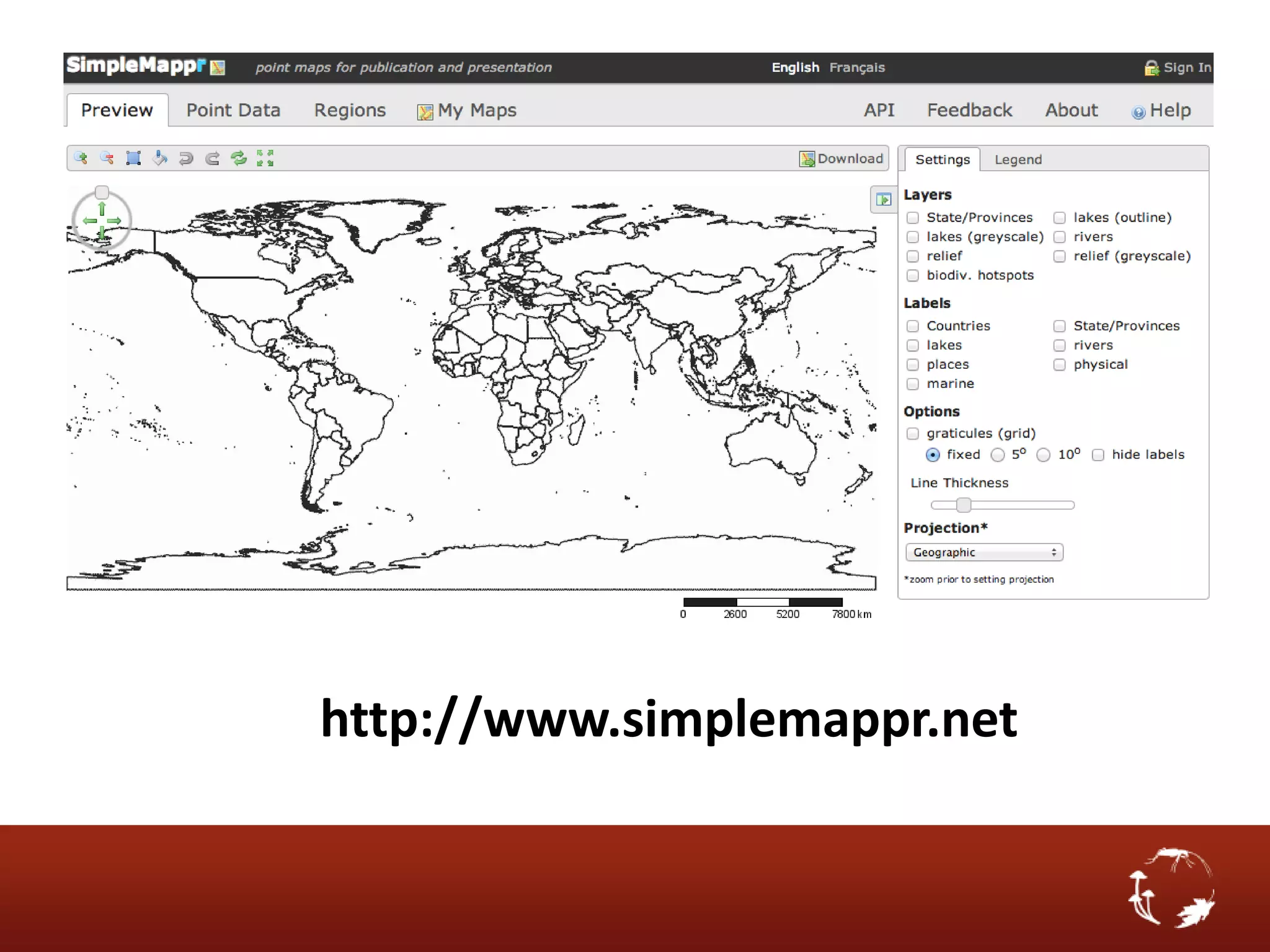Enable State/Provinces labels checkbox
Screen dimensions: 1270x952
click(1059, 326)
